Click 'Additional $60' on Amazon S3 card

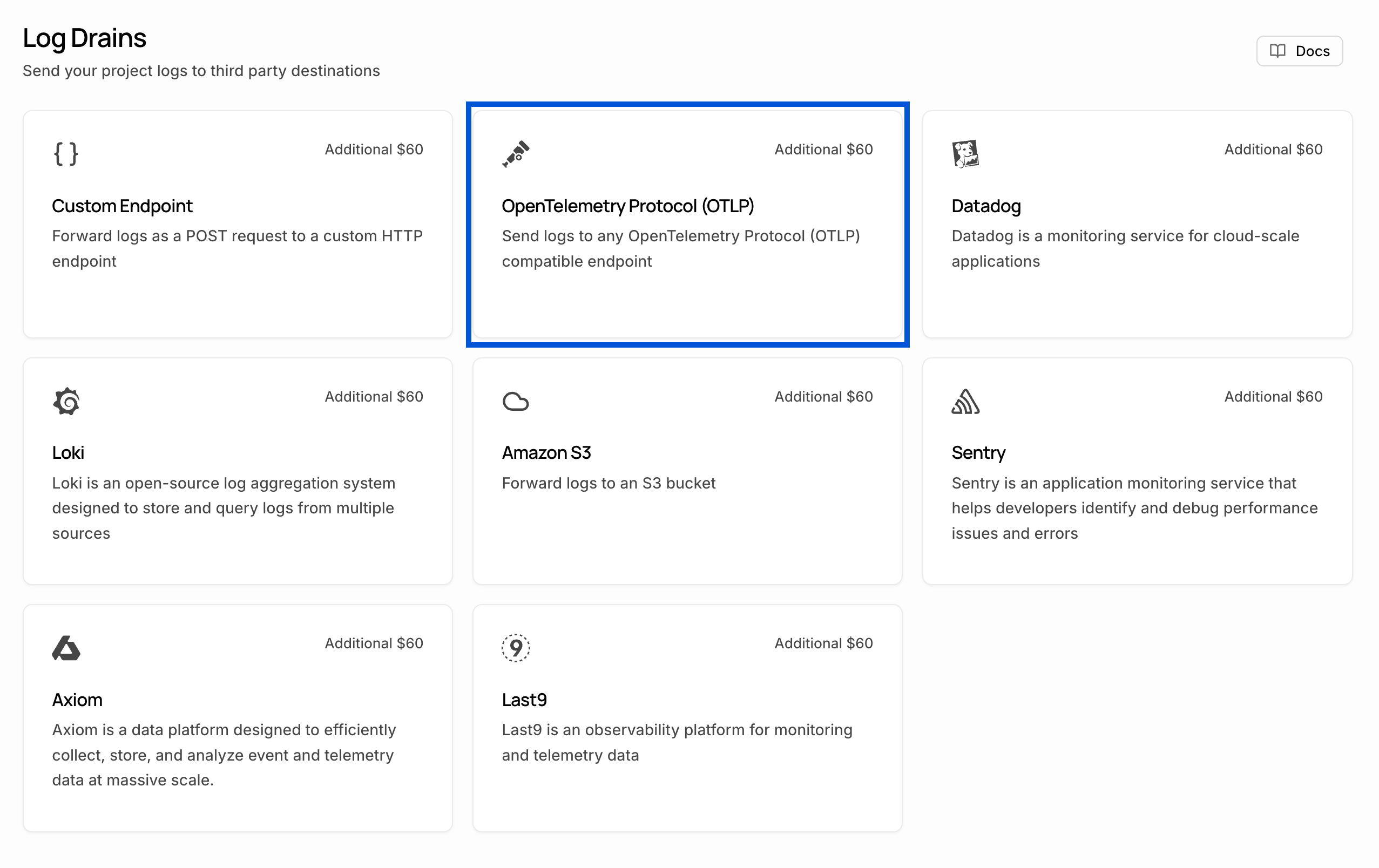tap(823, 397)
